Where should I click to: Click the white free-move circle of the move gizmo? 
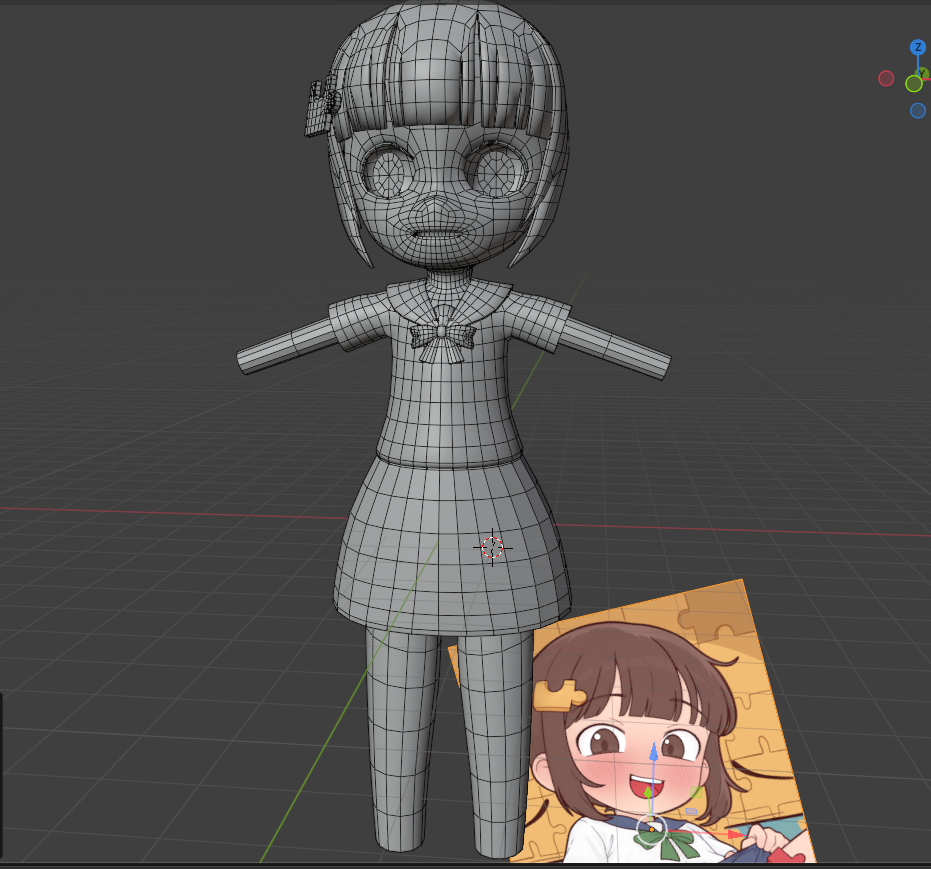[x=651, y=829]
